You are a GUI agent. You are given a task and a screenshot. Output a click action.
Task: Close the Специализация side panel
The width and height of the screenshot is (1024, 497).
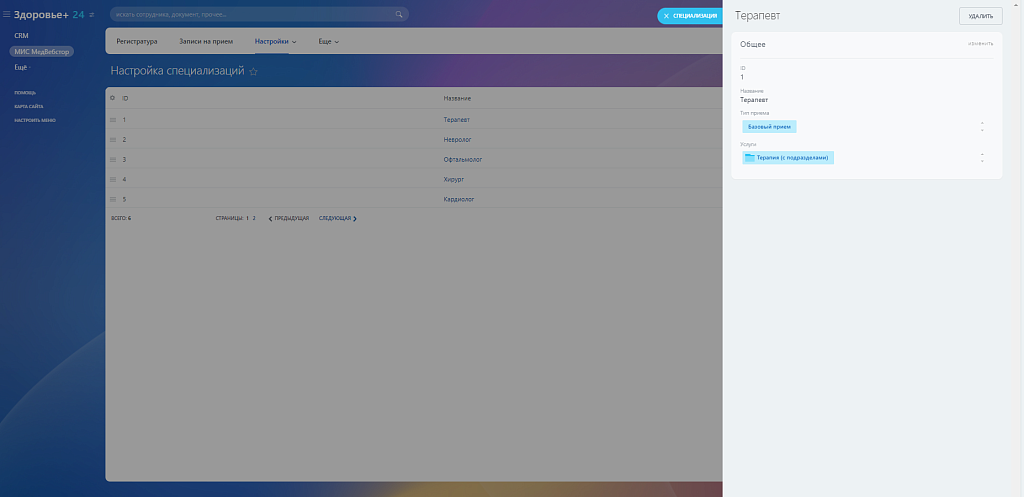(667, 16)
